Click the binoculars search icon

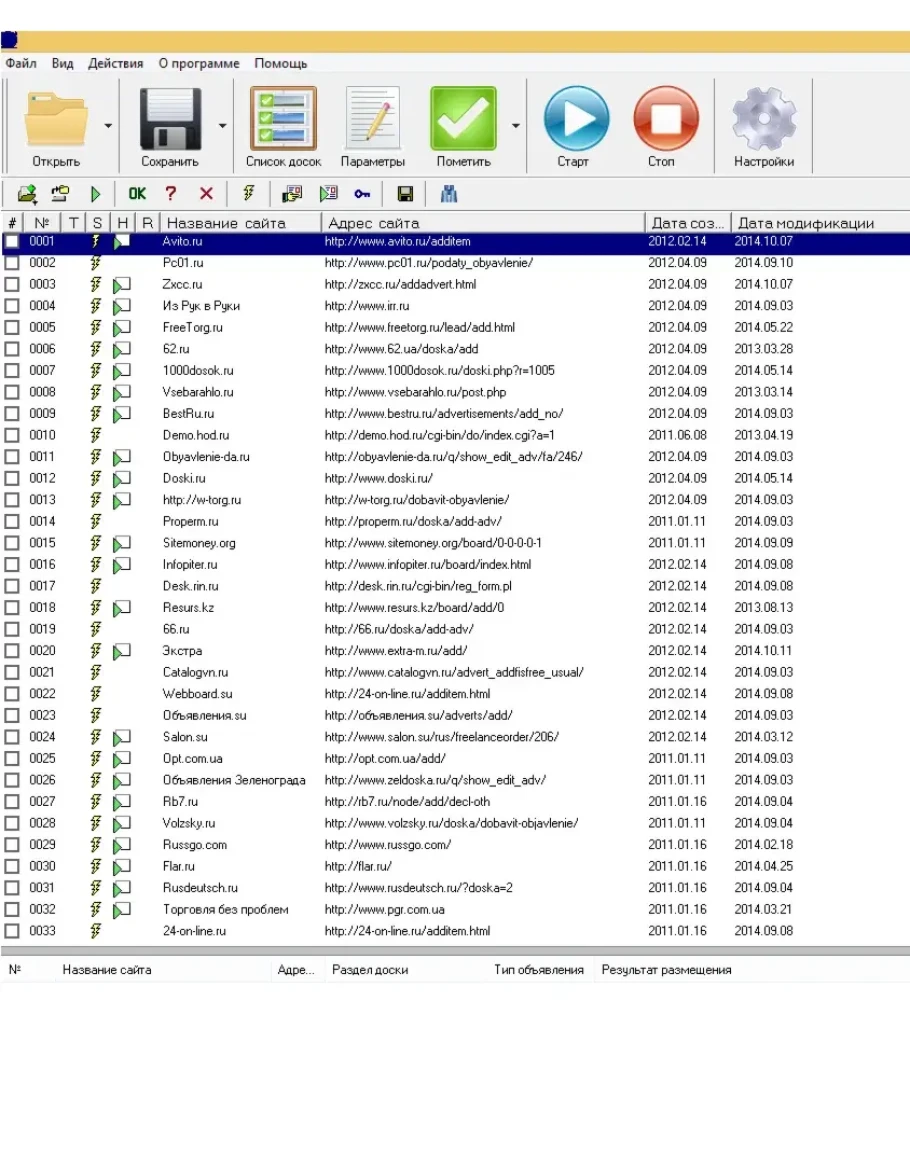pyautogui.click(x=449, y=194)
